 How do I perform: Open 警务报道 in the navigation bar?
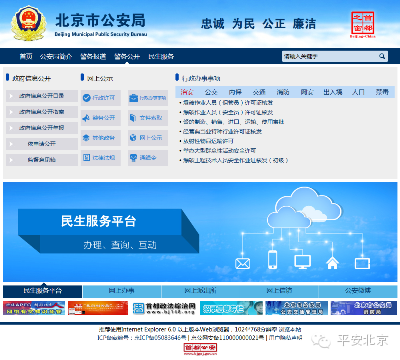93,56
